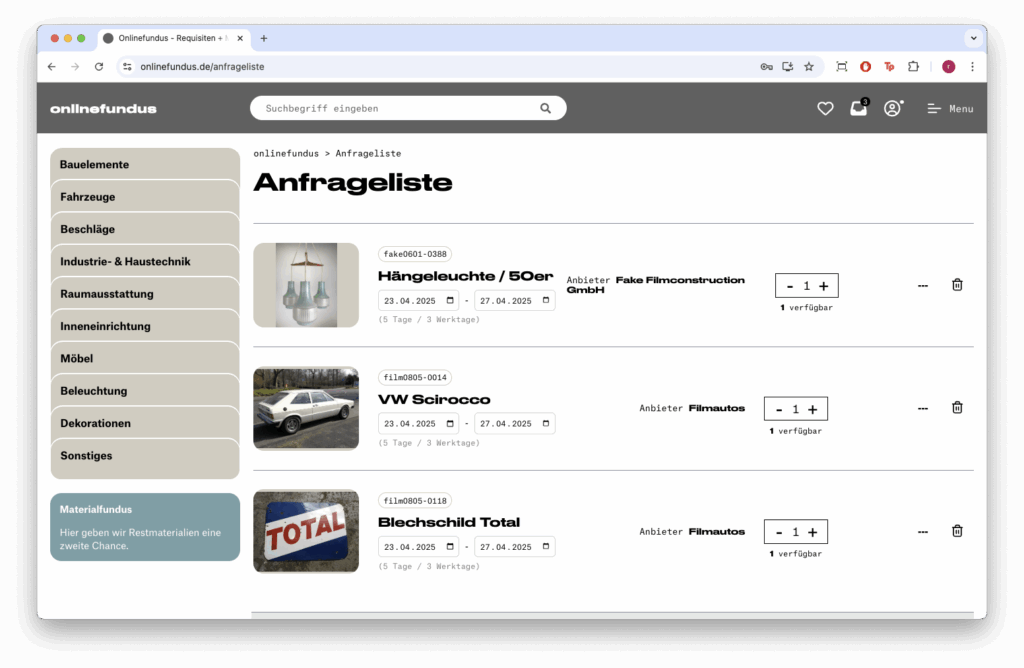This screenshot has width=1024, height=668.
Task: Delete Hängeleuchte / 50er with trash icon
Action: tap(957, 285)
